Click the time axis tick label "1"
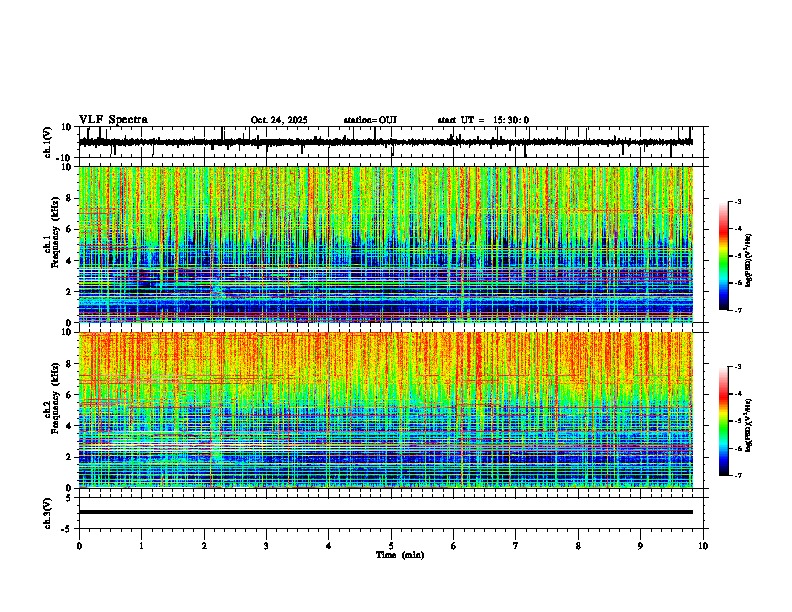 coord(141,546)
